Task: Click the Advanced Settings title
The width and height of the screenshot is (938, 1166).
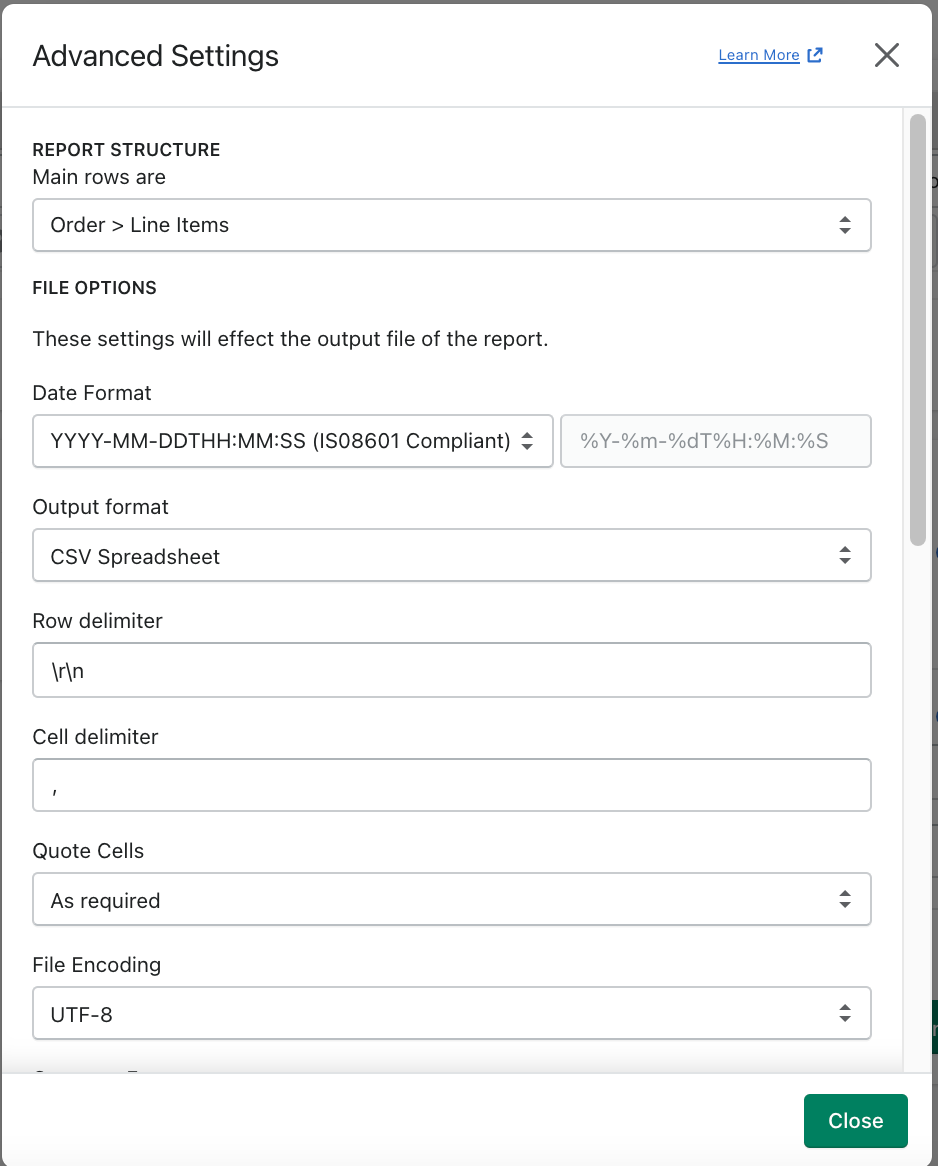Action: (x=155, y=56)
